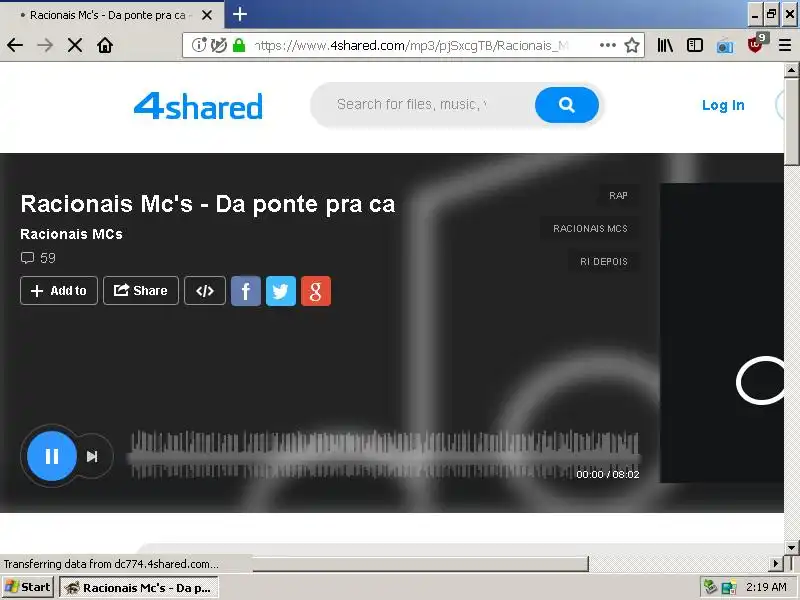
Task: Open the Library icon in toolbar
Action: tap(665, 45)
